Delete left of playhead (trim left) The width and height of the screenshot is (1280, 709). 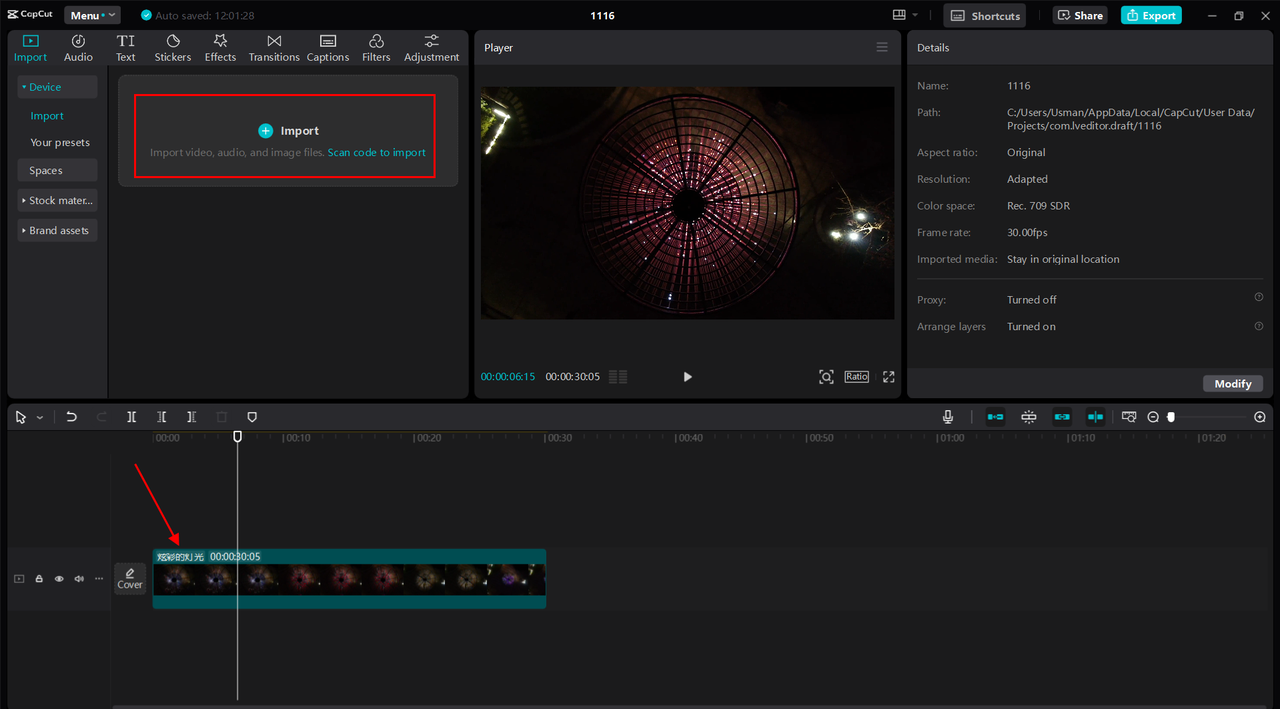click(x=162, y=417)
